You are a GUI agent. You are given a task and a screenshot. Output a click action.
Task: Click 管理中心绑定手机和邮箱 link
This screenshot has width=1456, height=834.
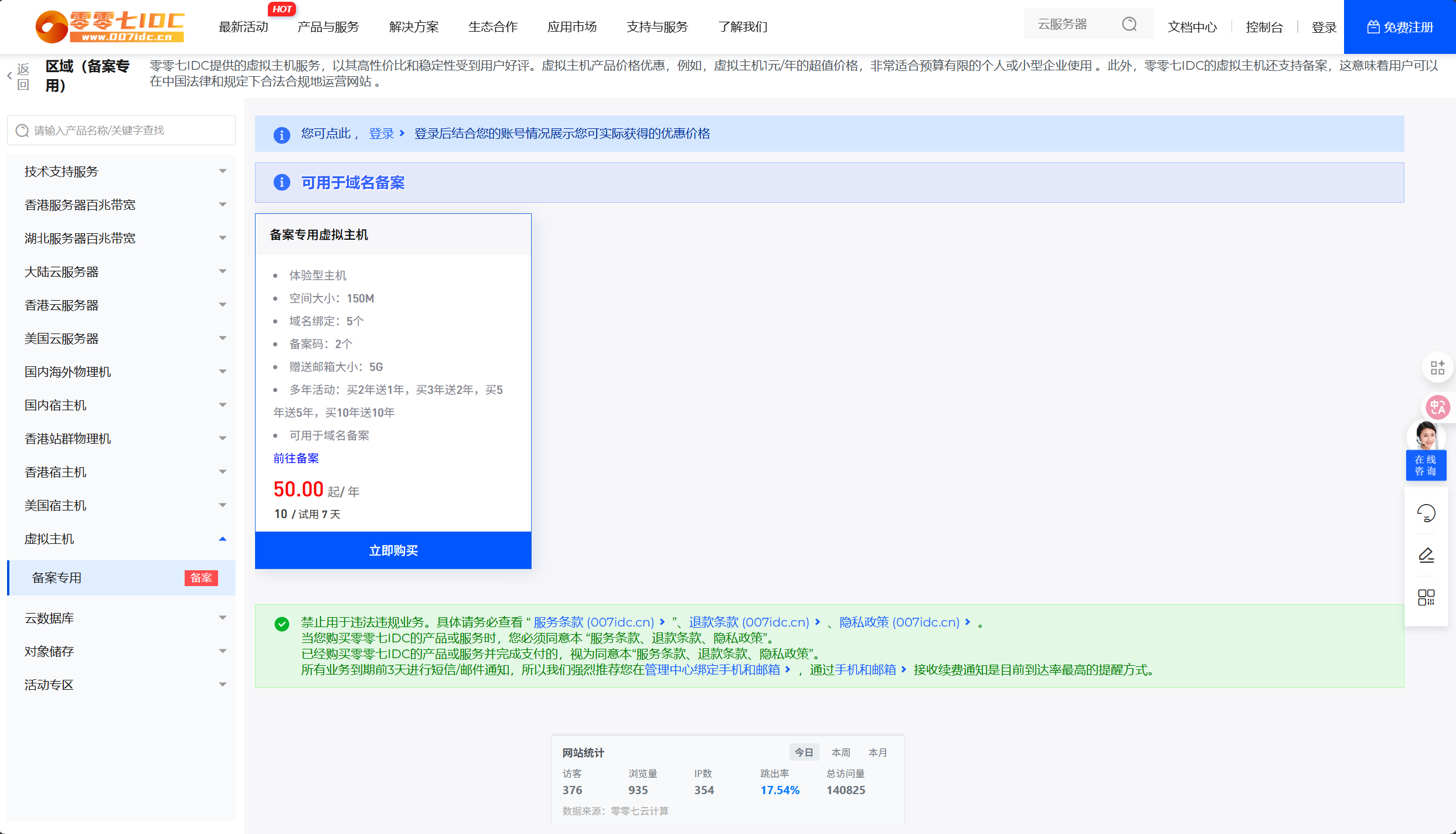tap(712, 670)
